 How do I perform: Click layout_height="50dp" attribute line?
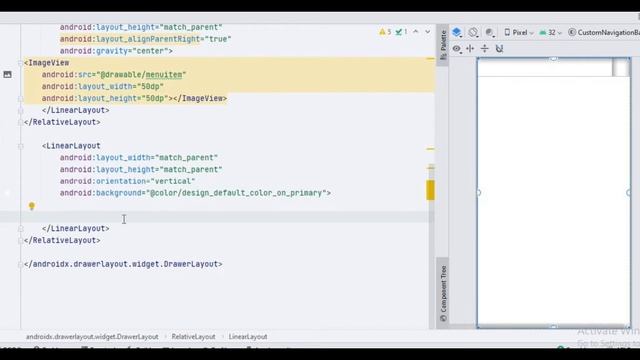point(105,98)
